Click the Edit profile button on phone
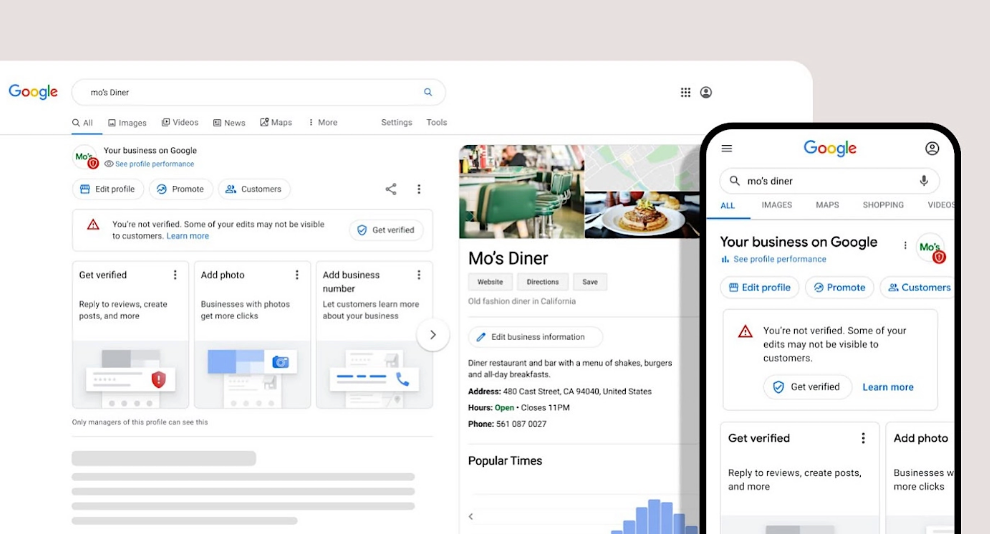This screenshot has height=534, width=990. point(760,287)
